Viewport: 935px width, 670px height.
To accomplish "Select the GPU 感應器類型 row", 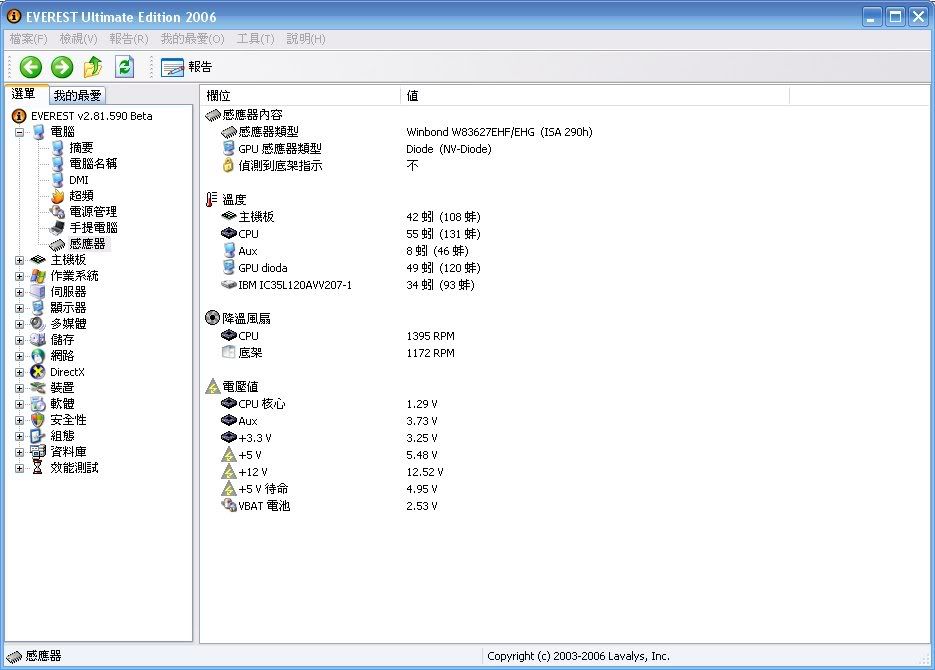I will [x=357, y=149].
